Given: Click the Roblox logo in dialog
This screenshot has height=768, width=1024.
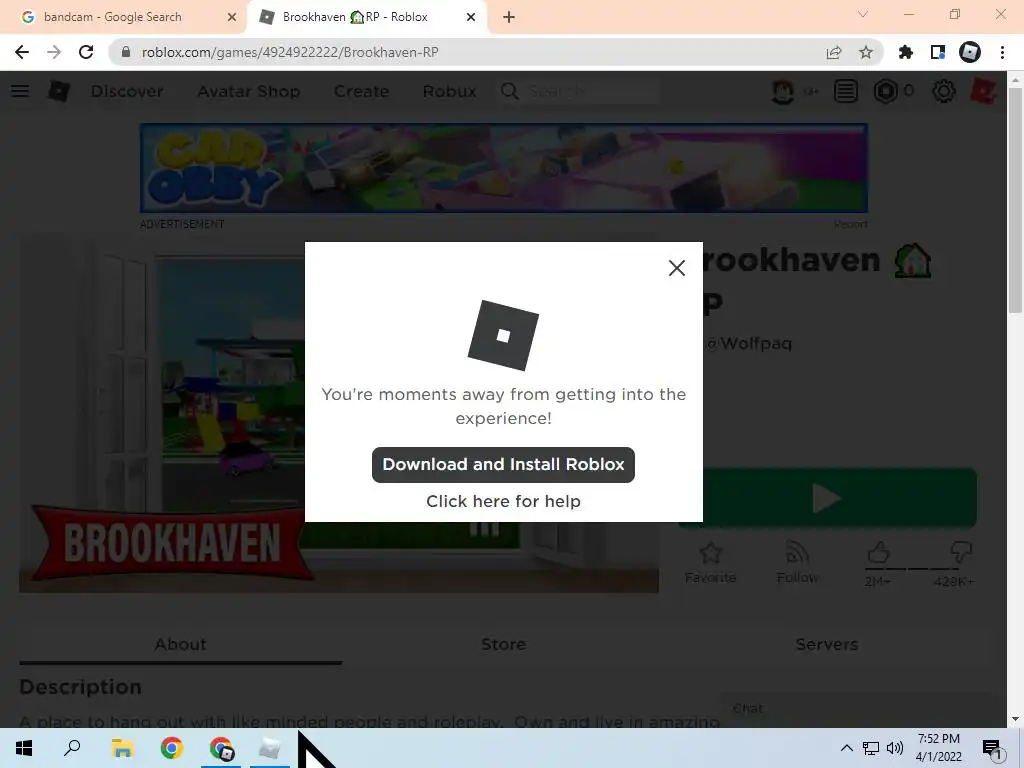Looking at the screenshot, I should point(503,335).
